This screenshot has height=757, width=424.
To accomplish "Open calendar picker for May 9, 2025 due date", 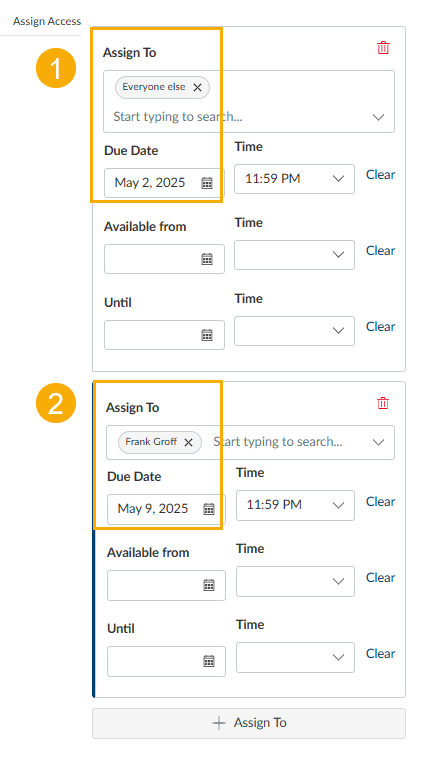I will (209, 509).
